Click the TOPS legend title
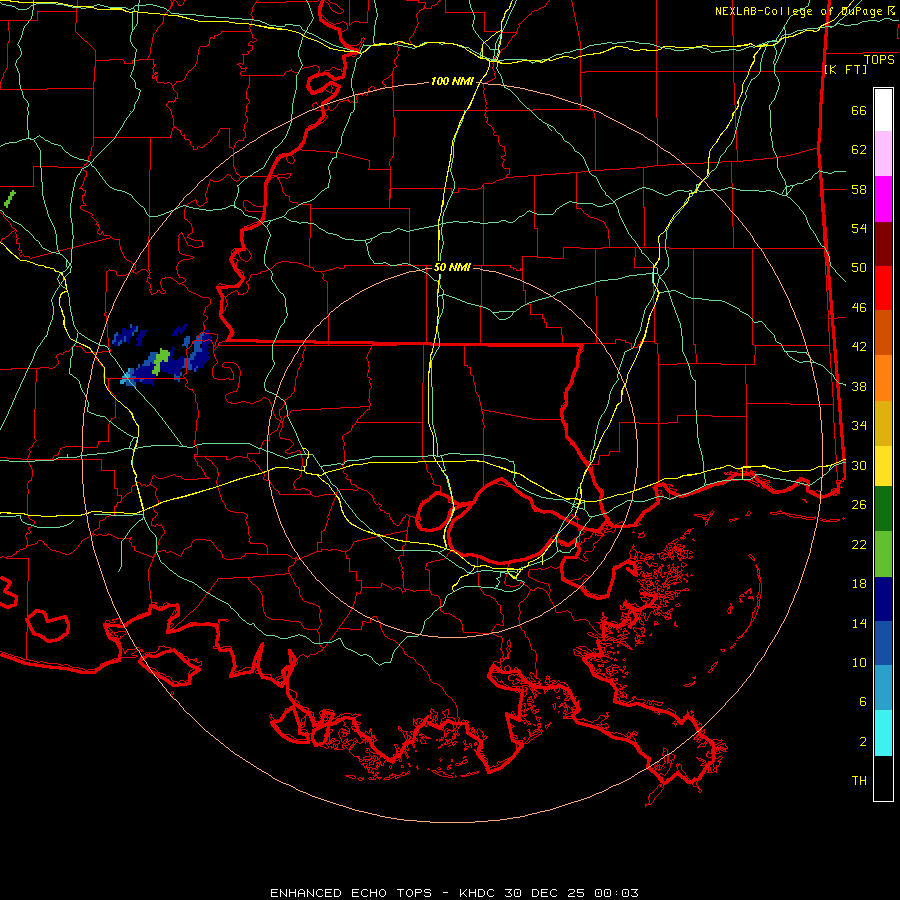Image resolution: width=900 pixels, height=900 pixels. (x=879, y=59)
